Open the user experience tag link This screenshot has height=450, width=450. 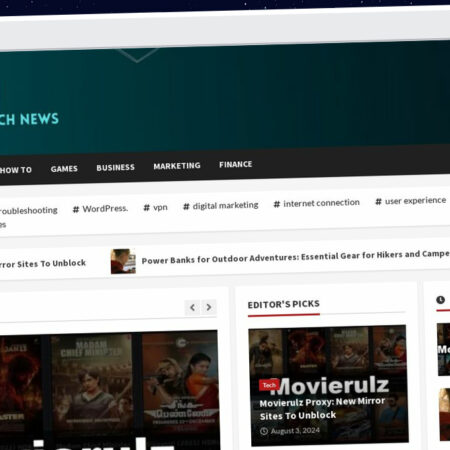411,201
